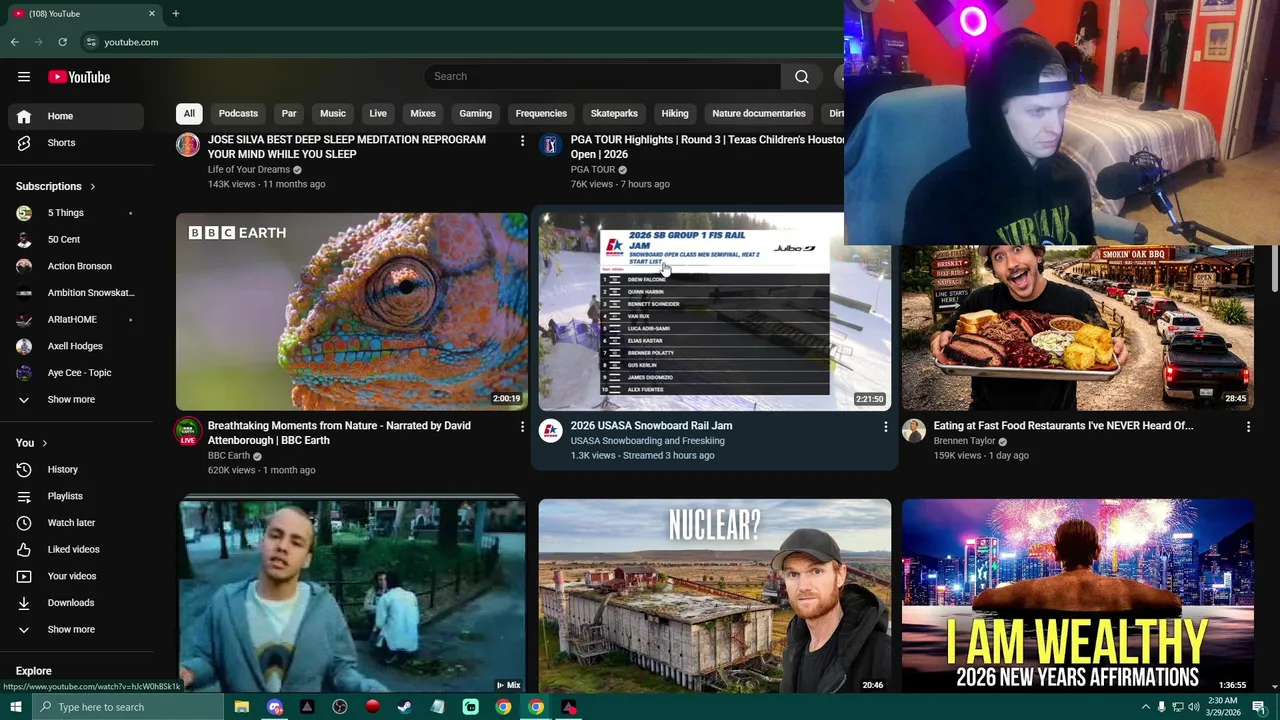Select the Gaming filter chip
Screen dimensions: 1280x720
point(476,113)
